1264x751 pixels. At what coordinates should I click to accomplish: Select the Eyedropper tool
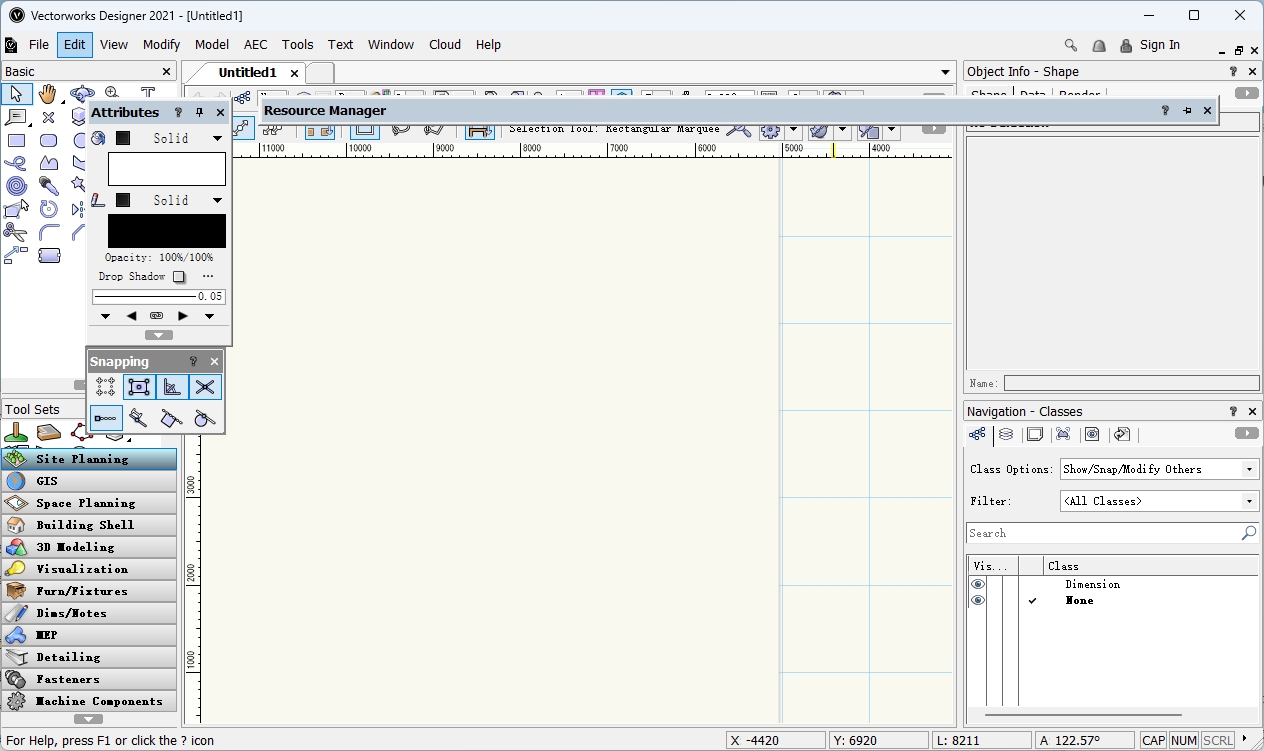[x=48, y=186]
